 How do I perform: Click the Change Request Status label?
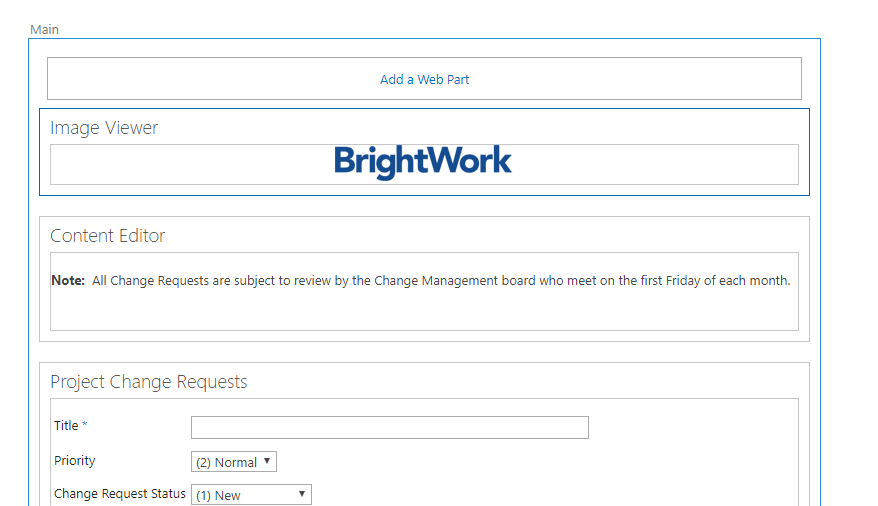click(x=120, y=494)
